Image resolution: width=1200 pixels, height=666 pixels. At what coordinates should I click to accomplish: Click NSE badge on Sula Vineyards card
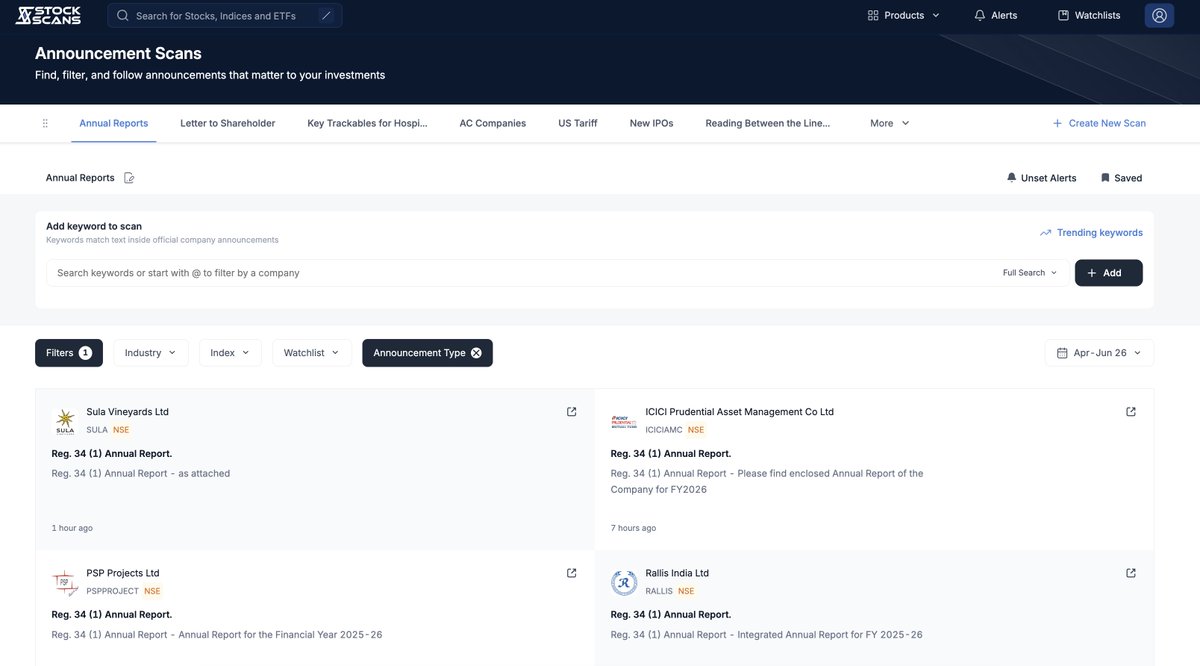(x=121, y=430)
